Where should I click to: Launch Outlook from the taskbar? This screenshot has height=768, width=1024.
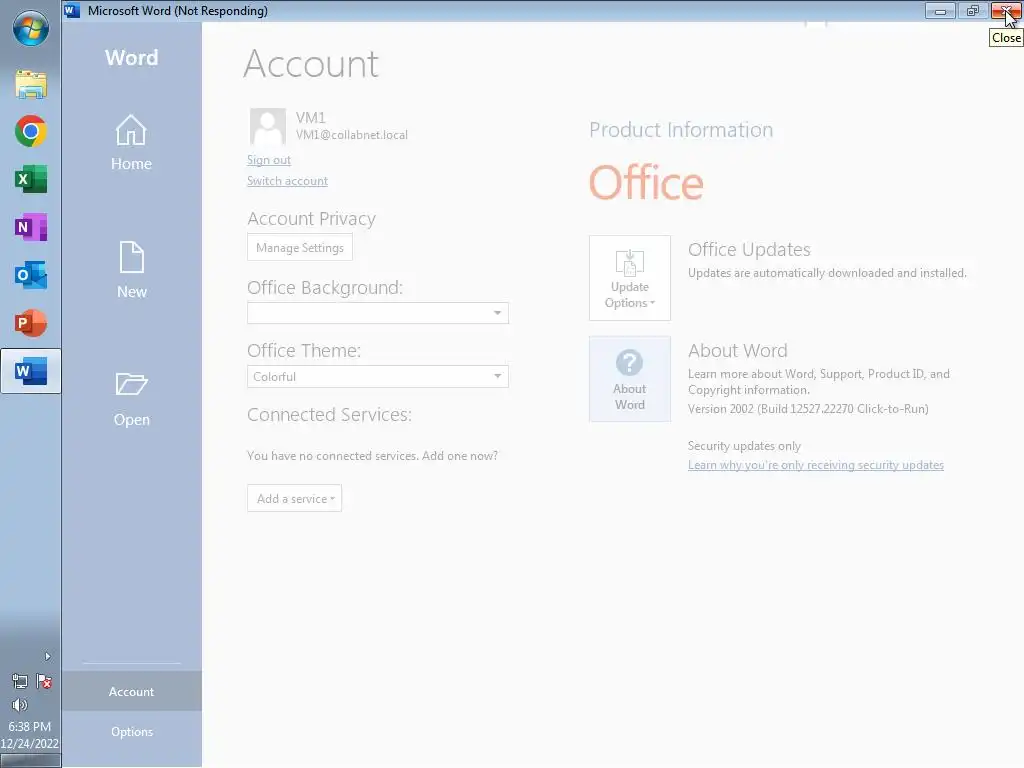[31, 275]
